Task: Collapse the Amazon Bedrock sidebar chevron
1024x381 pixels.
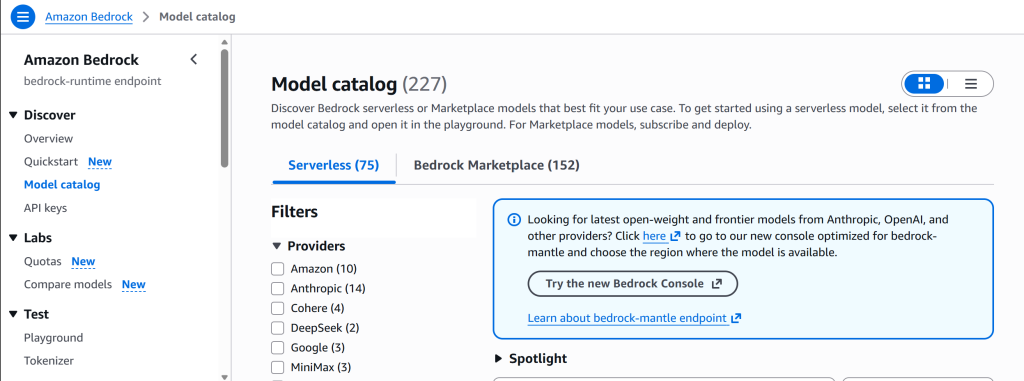Action: tap(193, 59)
